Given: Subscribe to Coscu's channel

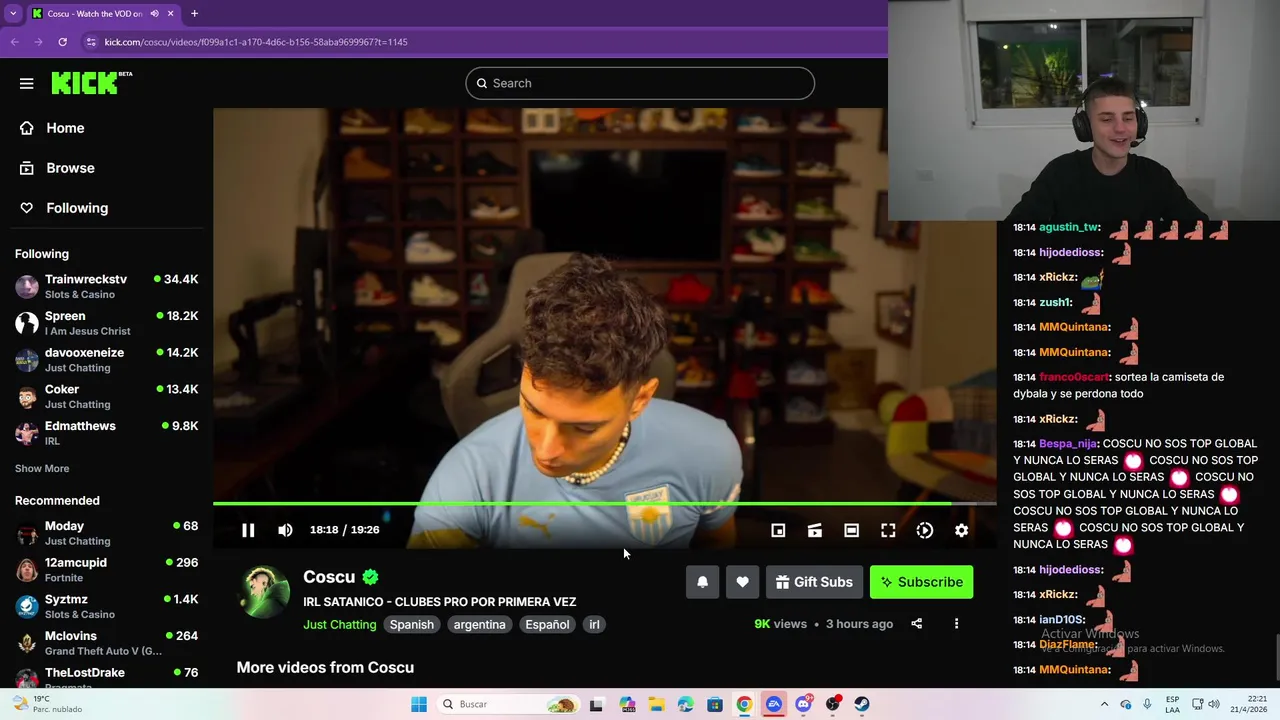Looking at the screenshot, I should [x=921, y=582].
